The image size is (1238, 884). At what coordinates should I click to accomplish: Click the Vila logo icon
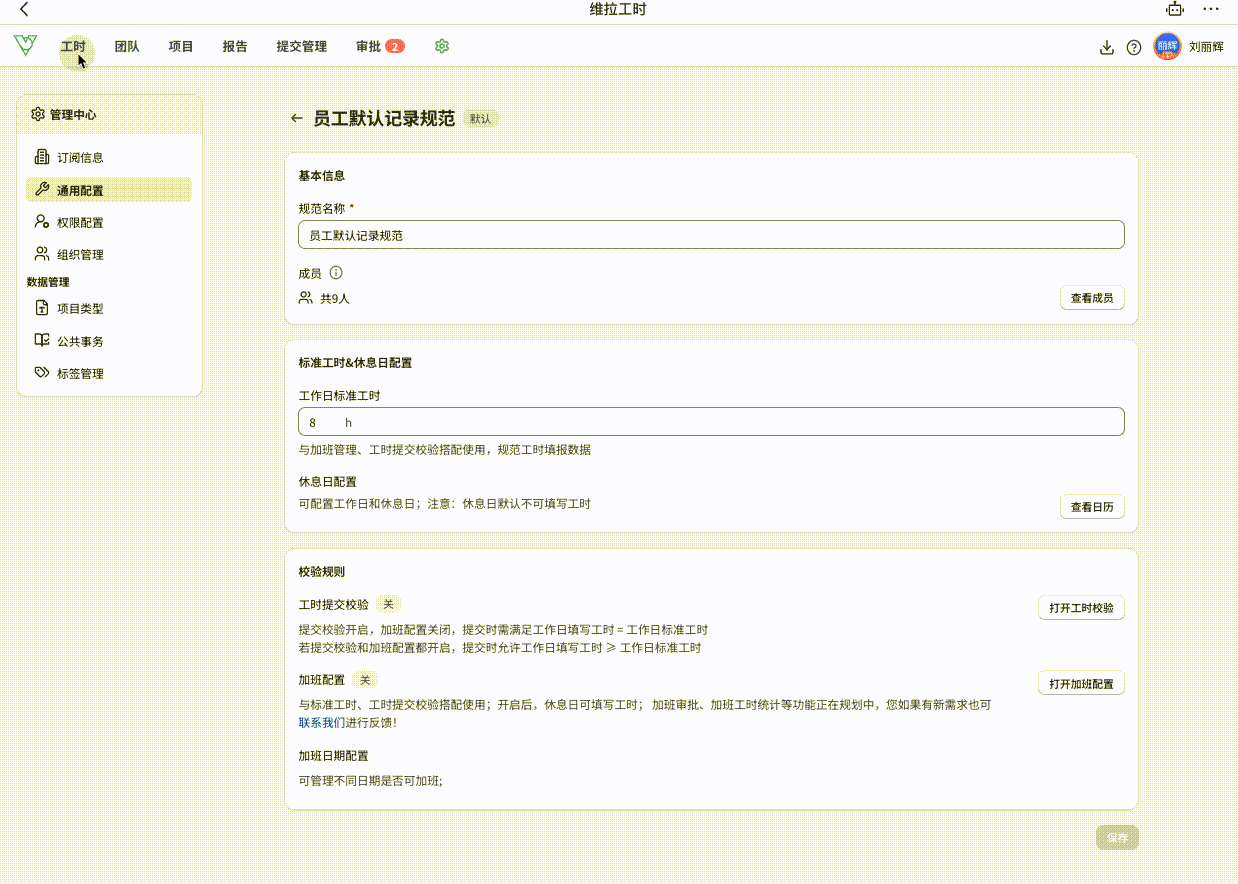(x=25, y=45)
